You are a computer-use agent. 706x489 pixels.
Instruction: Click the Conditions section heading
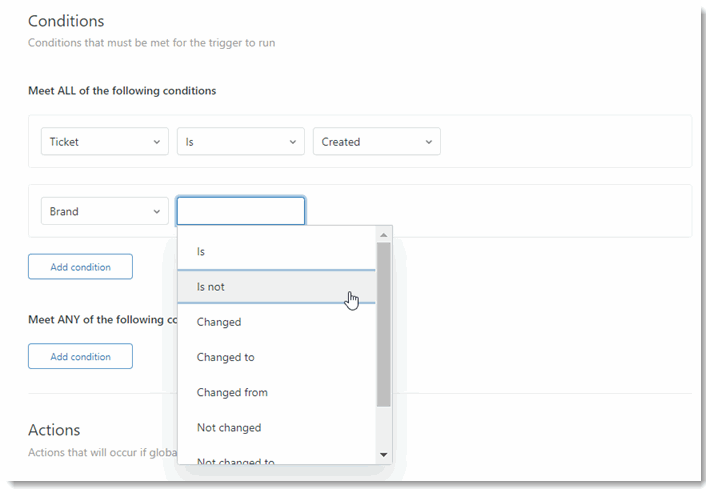tap(66, 21)
